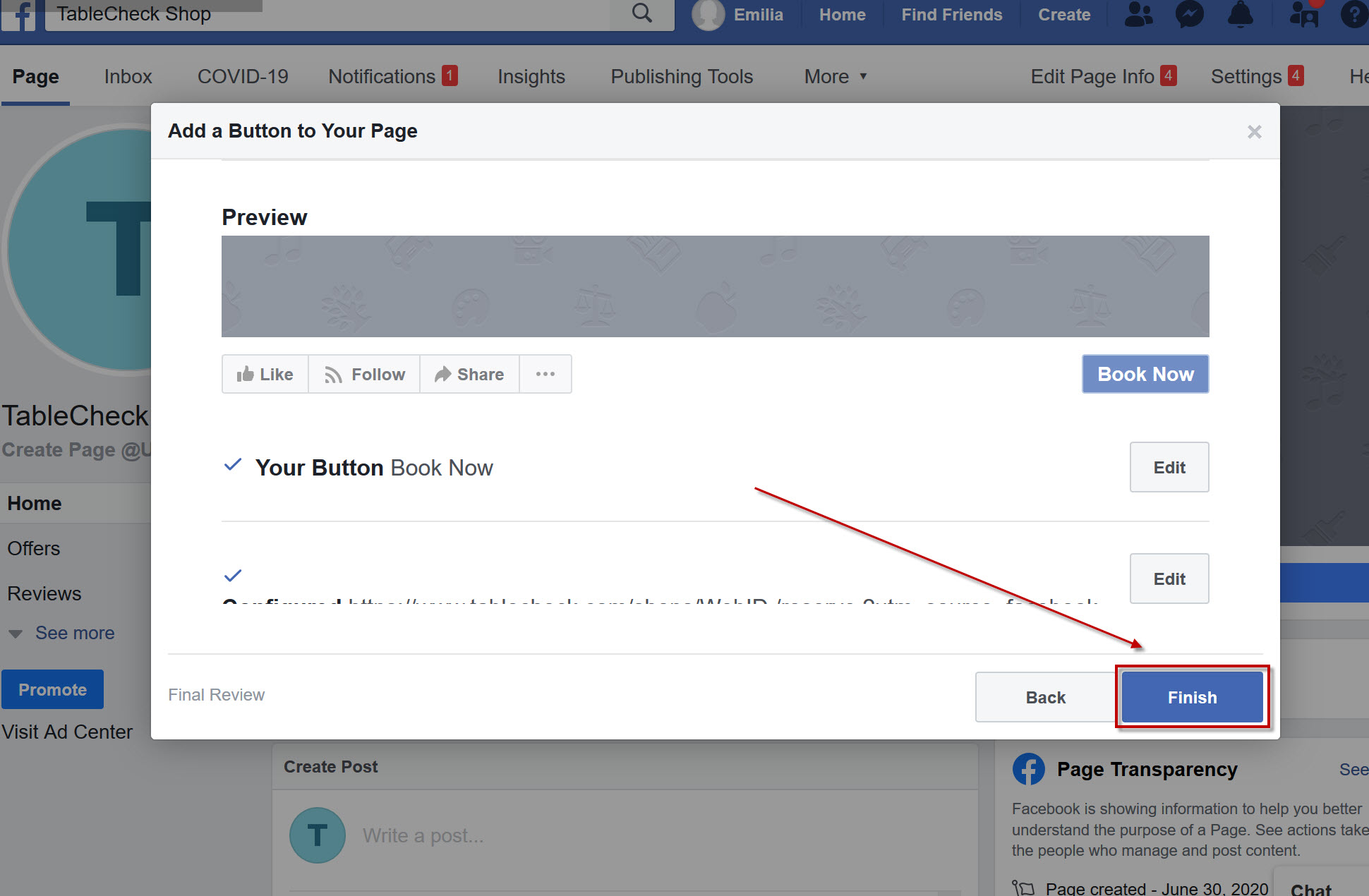
Task: Open the Insights tab
Action: 531,76
